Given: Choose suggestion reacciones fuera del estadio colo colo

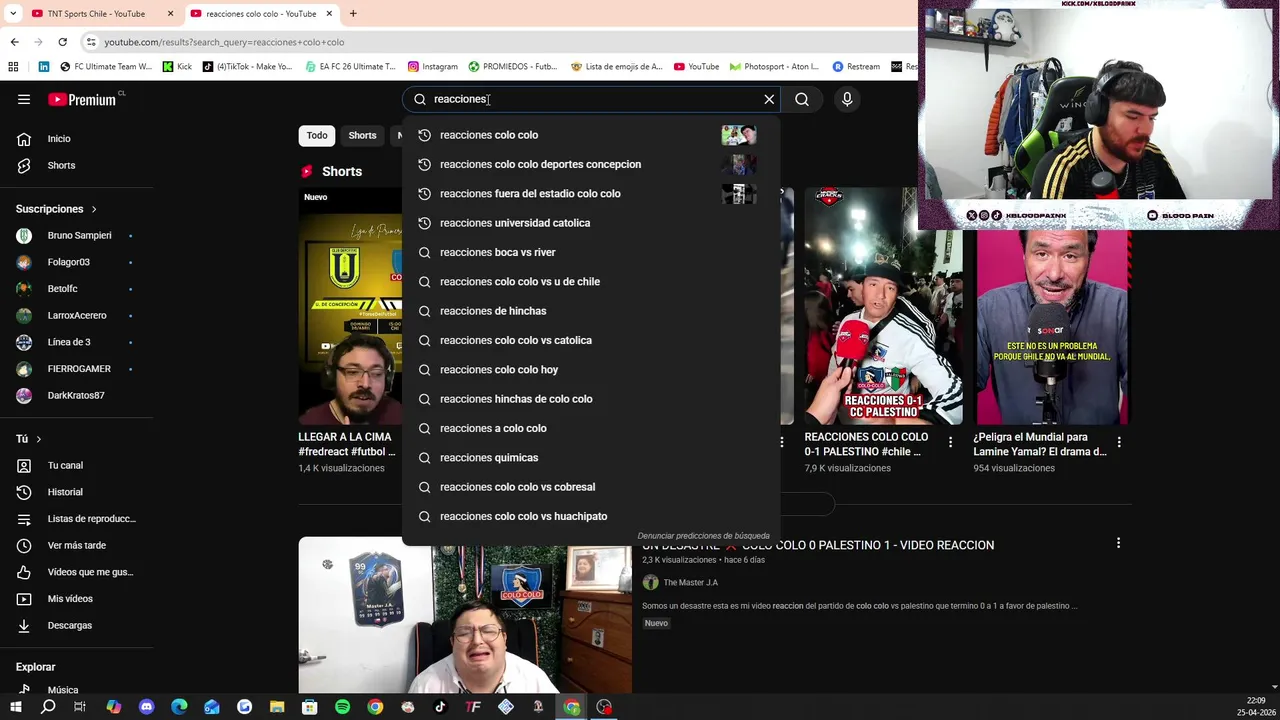Looking at the screenshot, I should point(591,194).
